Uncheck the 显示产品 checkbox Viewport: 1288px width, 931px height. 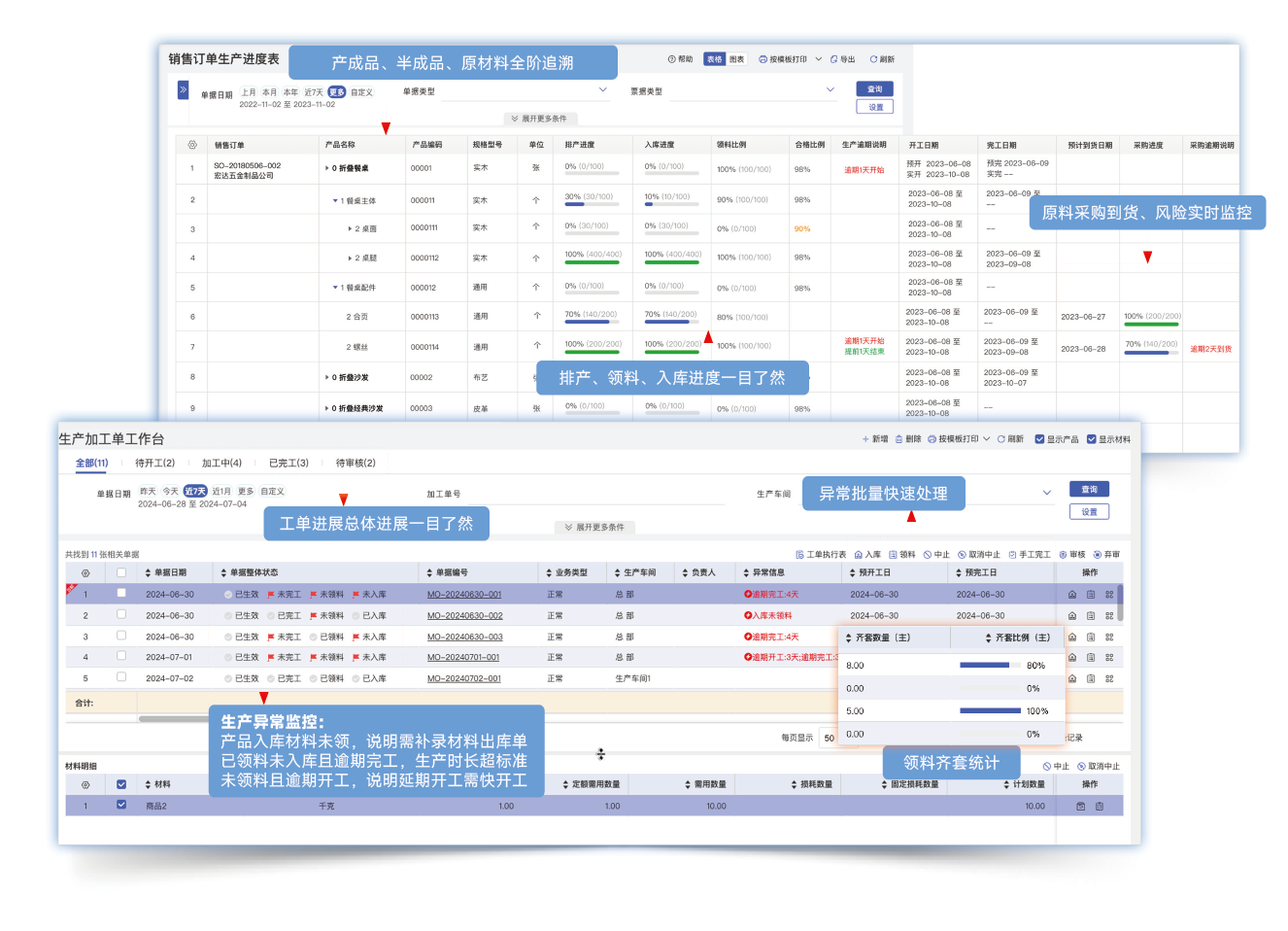pyautogui.click(x=1041, y=438)
